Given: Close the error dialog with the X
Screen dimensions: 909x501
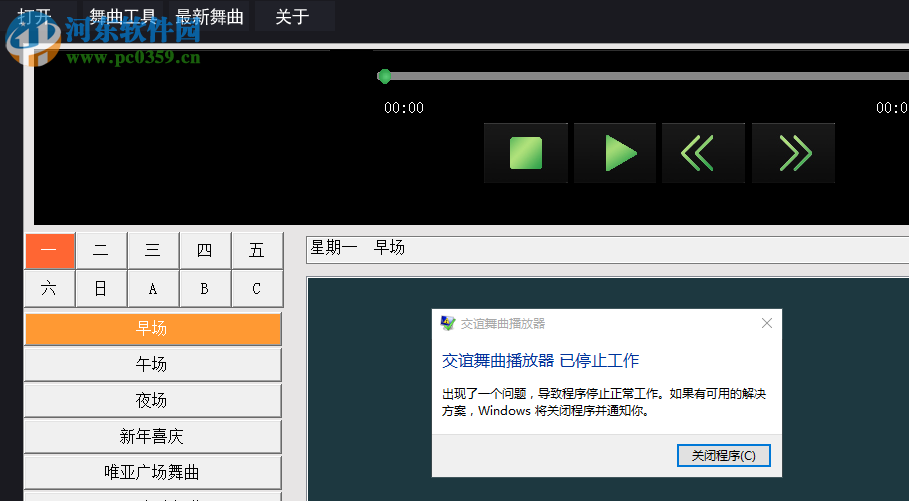Looking at the screenshot, I should tap(766, 323).
